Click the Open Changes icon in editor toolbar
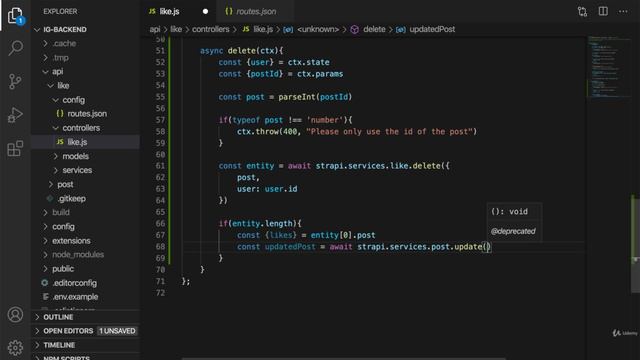Image resolution: width=640 pixels, height=360 pixels. pos(582,11)
